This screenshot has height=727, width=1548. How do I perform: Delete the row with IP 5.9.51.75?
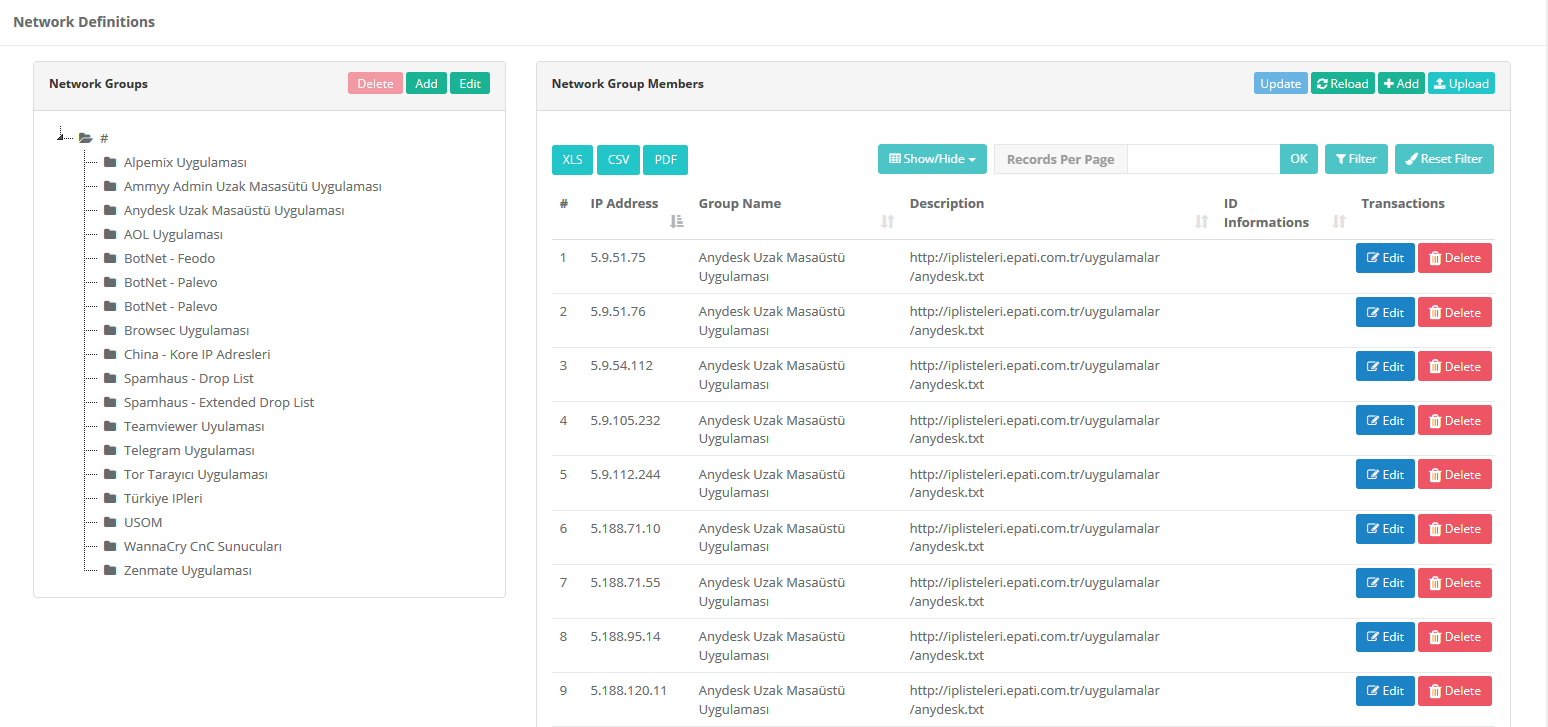pos(1455,258)
